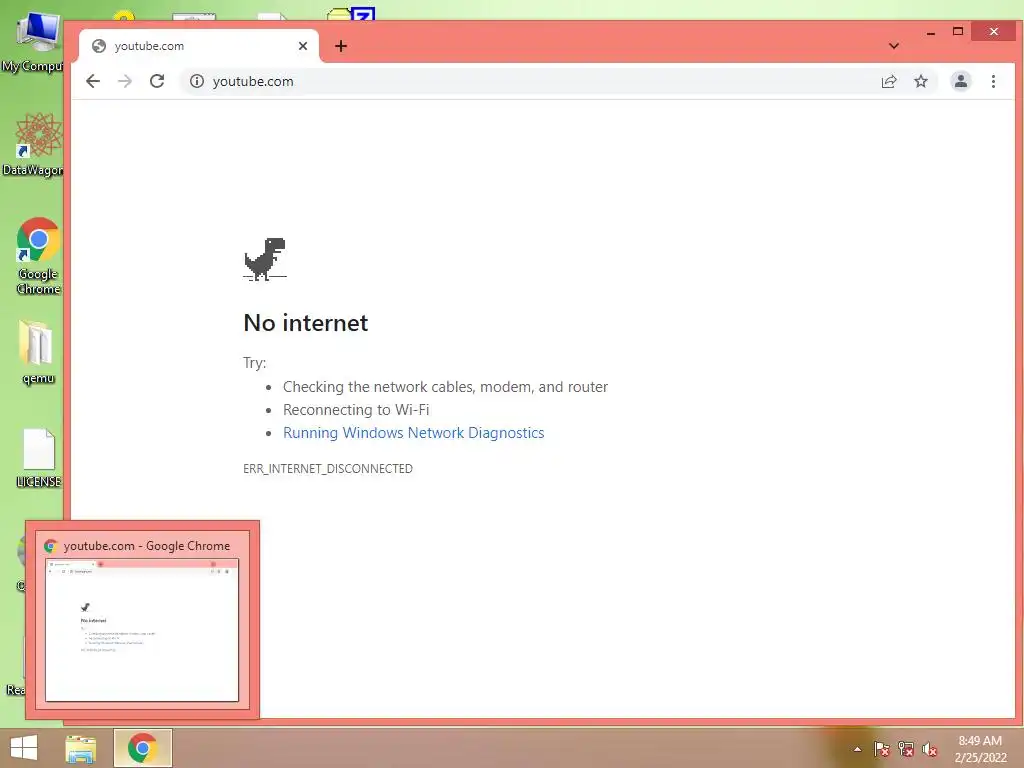This screenshot has width=1024, height=768.
Task: Open the Chrome profile avatar
Action: [x=961, y=81]
